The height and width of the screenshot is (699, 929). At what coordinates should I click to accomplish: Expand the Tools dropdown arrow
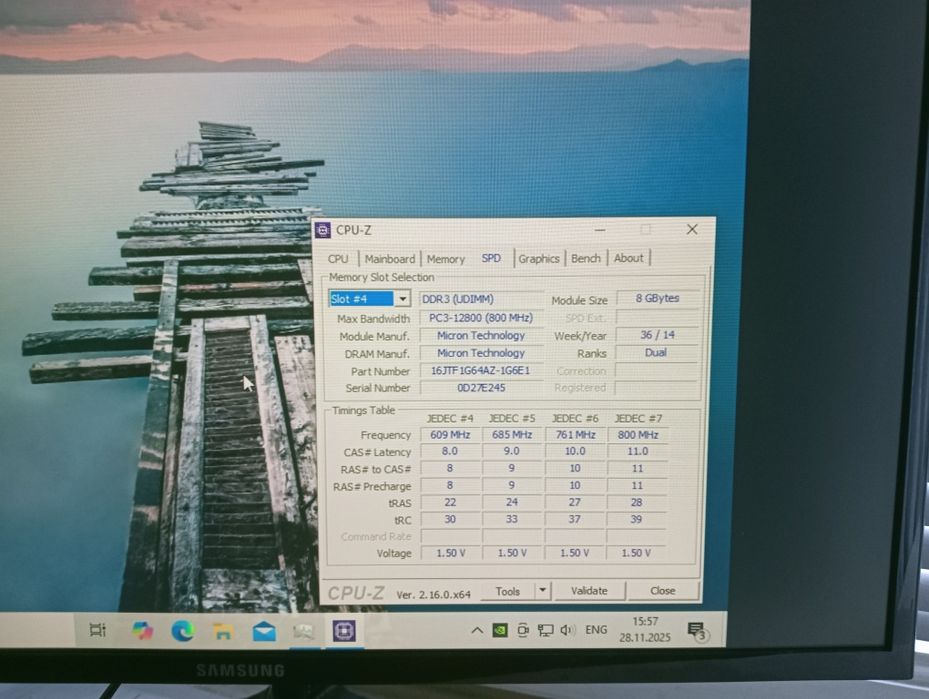542,591
